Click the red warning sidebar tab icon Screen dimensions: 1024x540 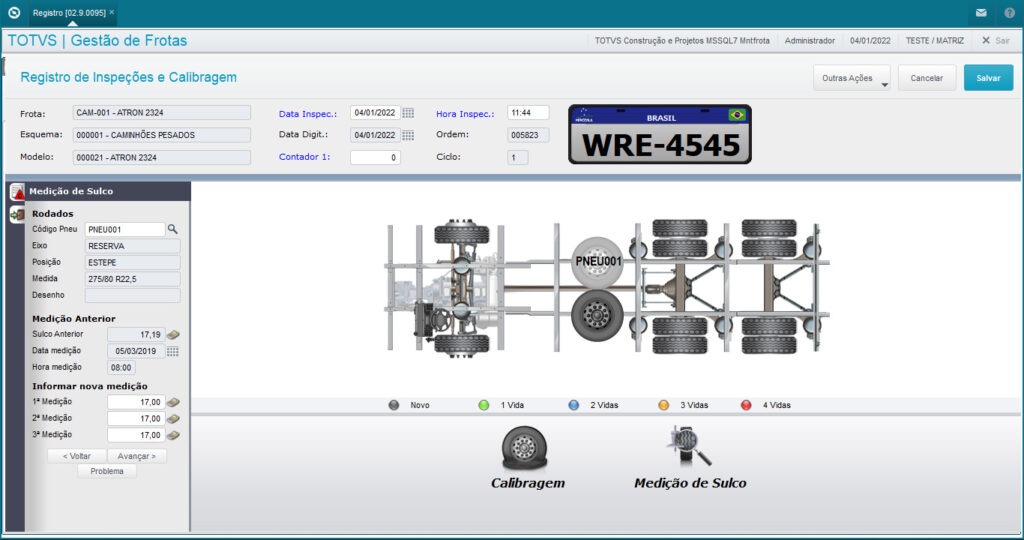pos(17,192)
